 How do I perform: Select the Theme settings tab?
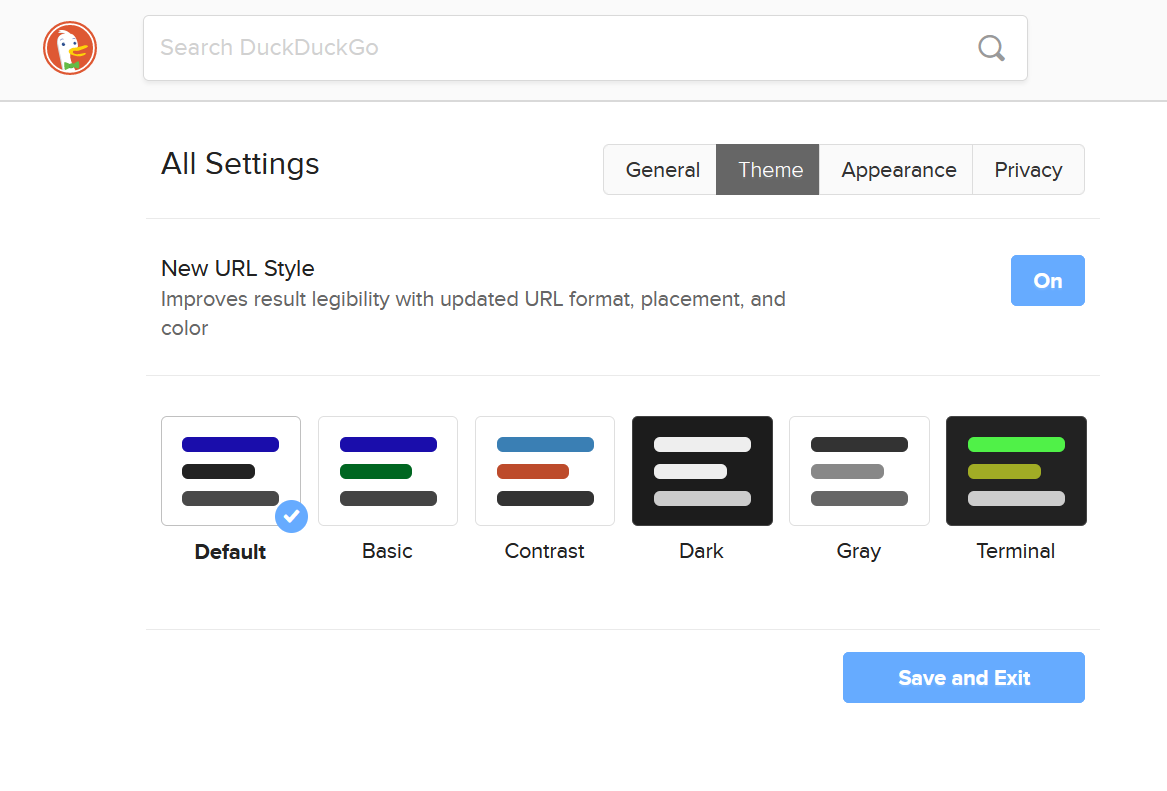(767, 170)
